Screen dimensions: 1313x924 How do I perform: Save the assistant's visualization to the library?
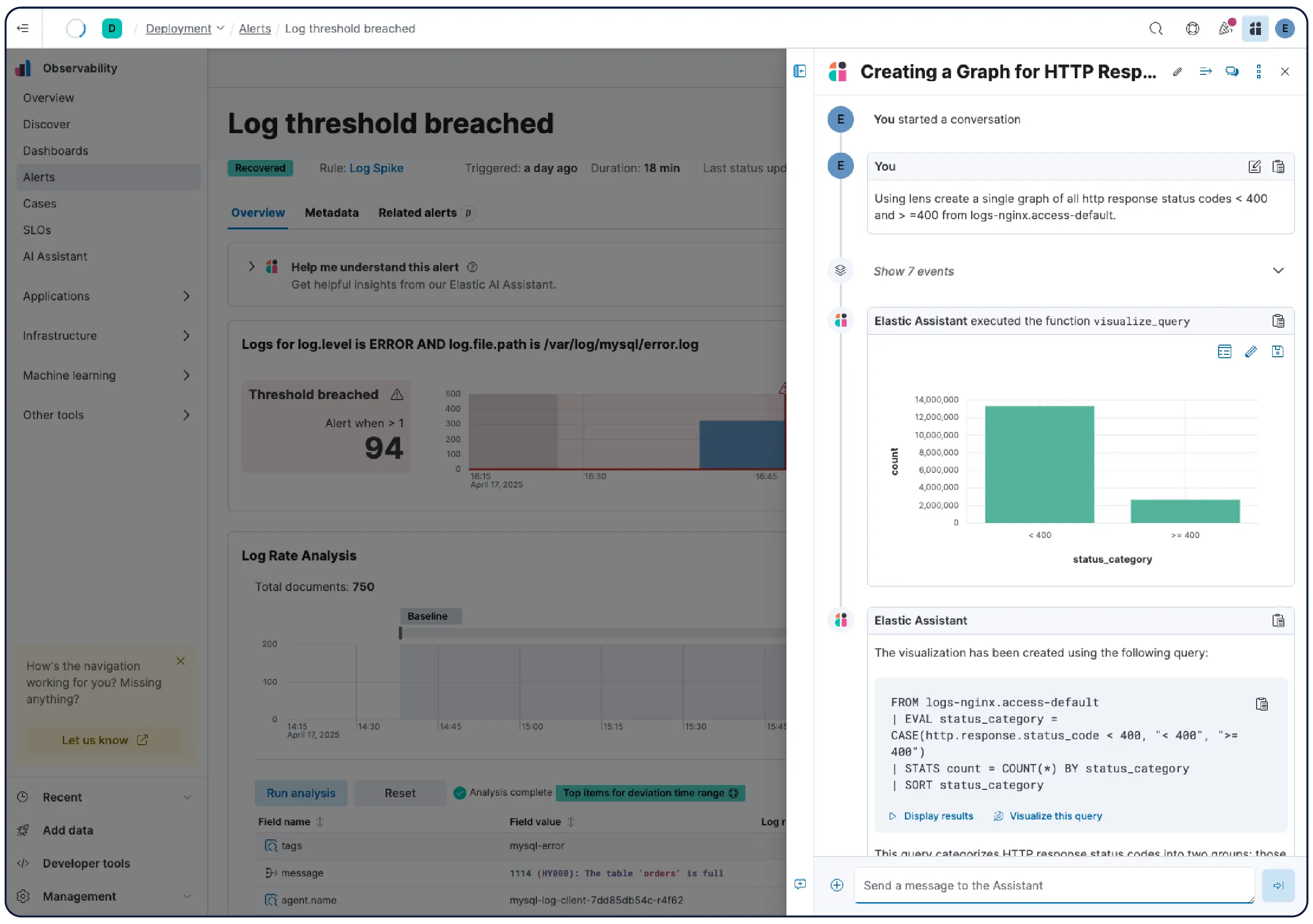(1278, 351)
